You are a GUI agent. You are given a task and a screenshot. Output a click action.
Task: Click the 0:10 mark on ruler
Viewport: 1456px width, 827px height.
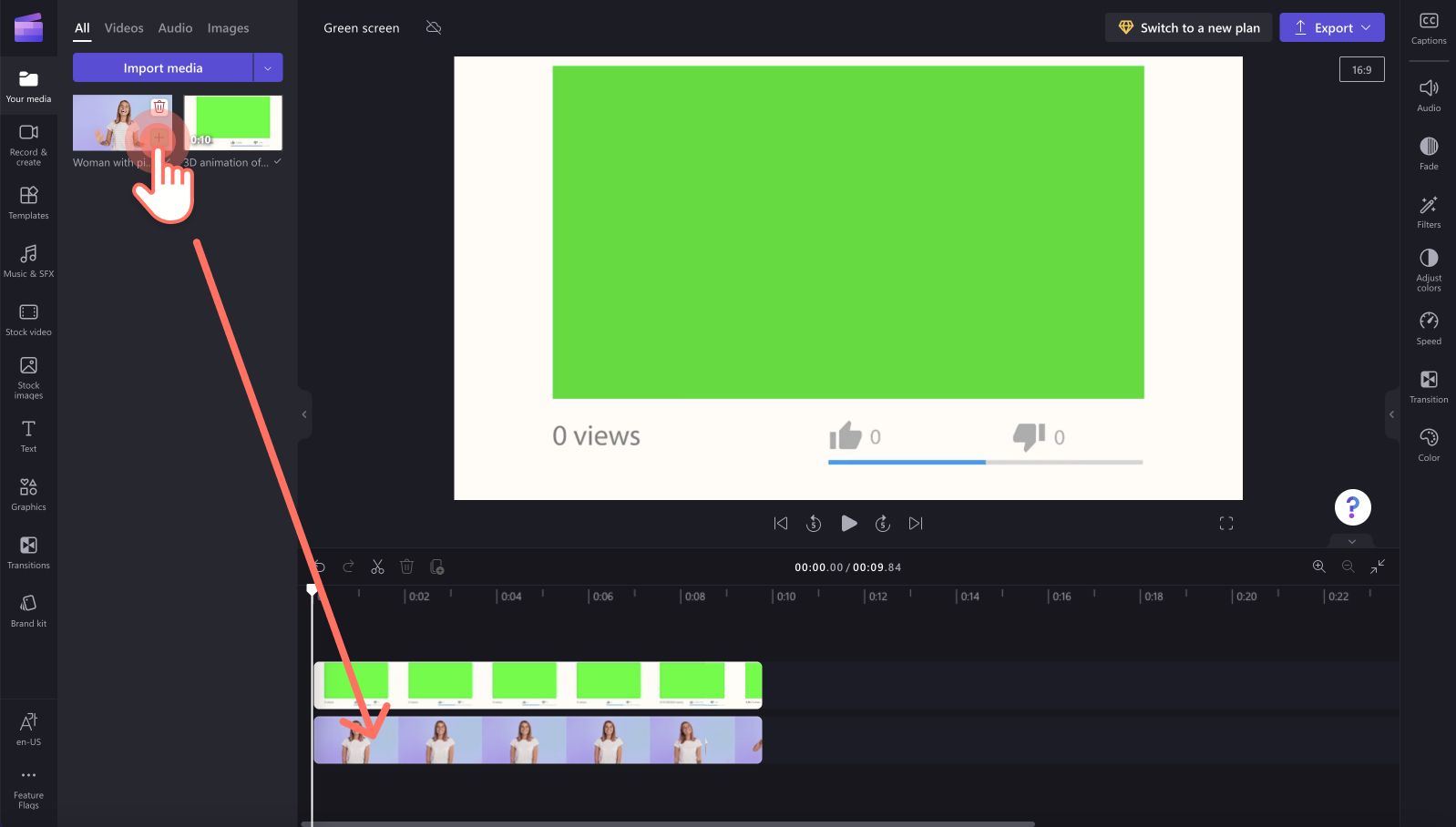[x=785, y=597]
